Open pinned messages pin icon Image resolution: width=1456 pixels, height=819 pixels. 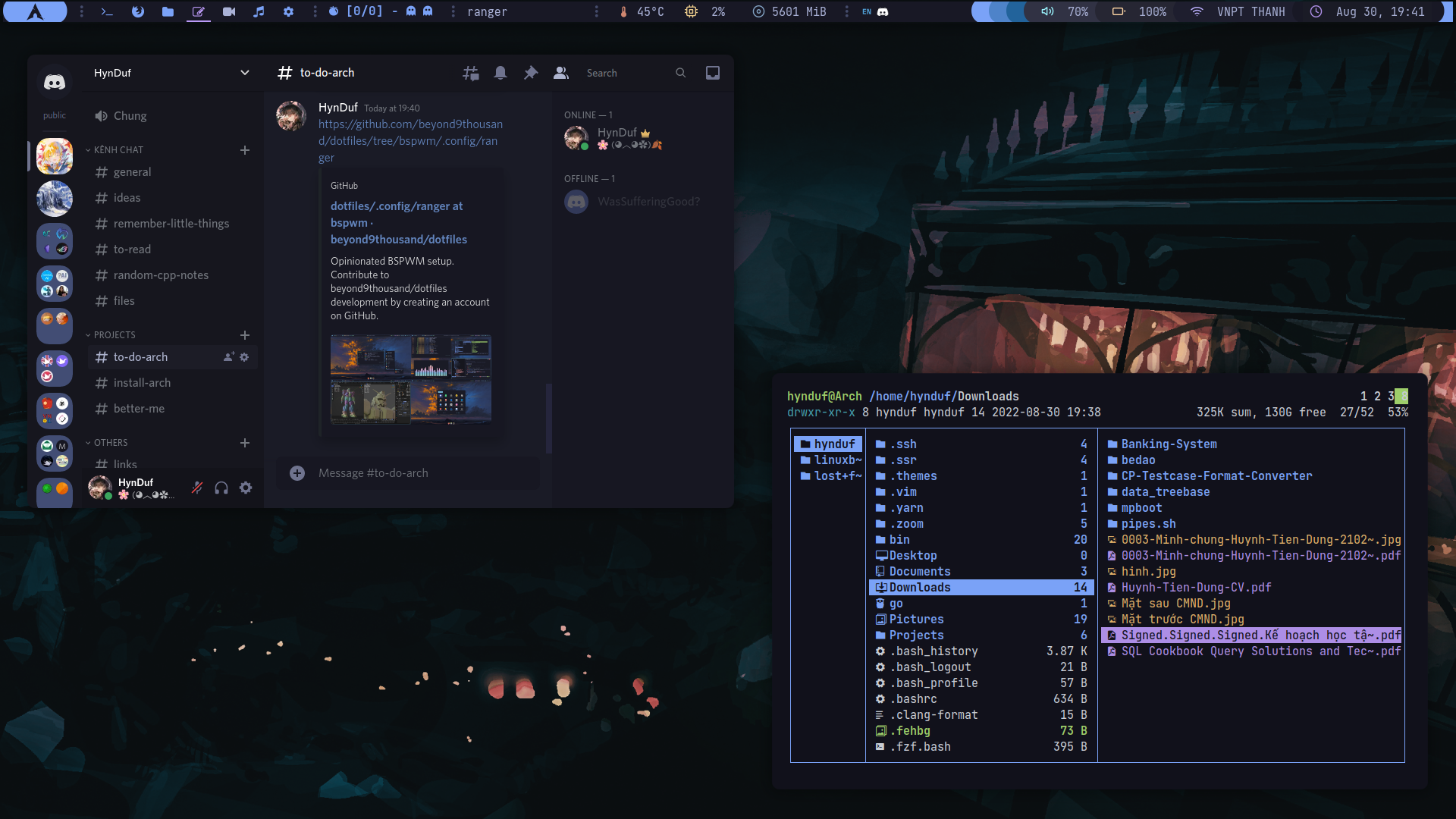pos(531,73)
